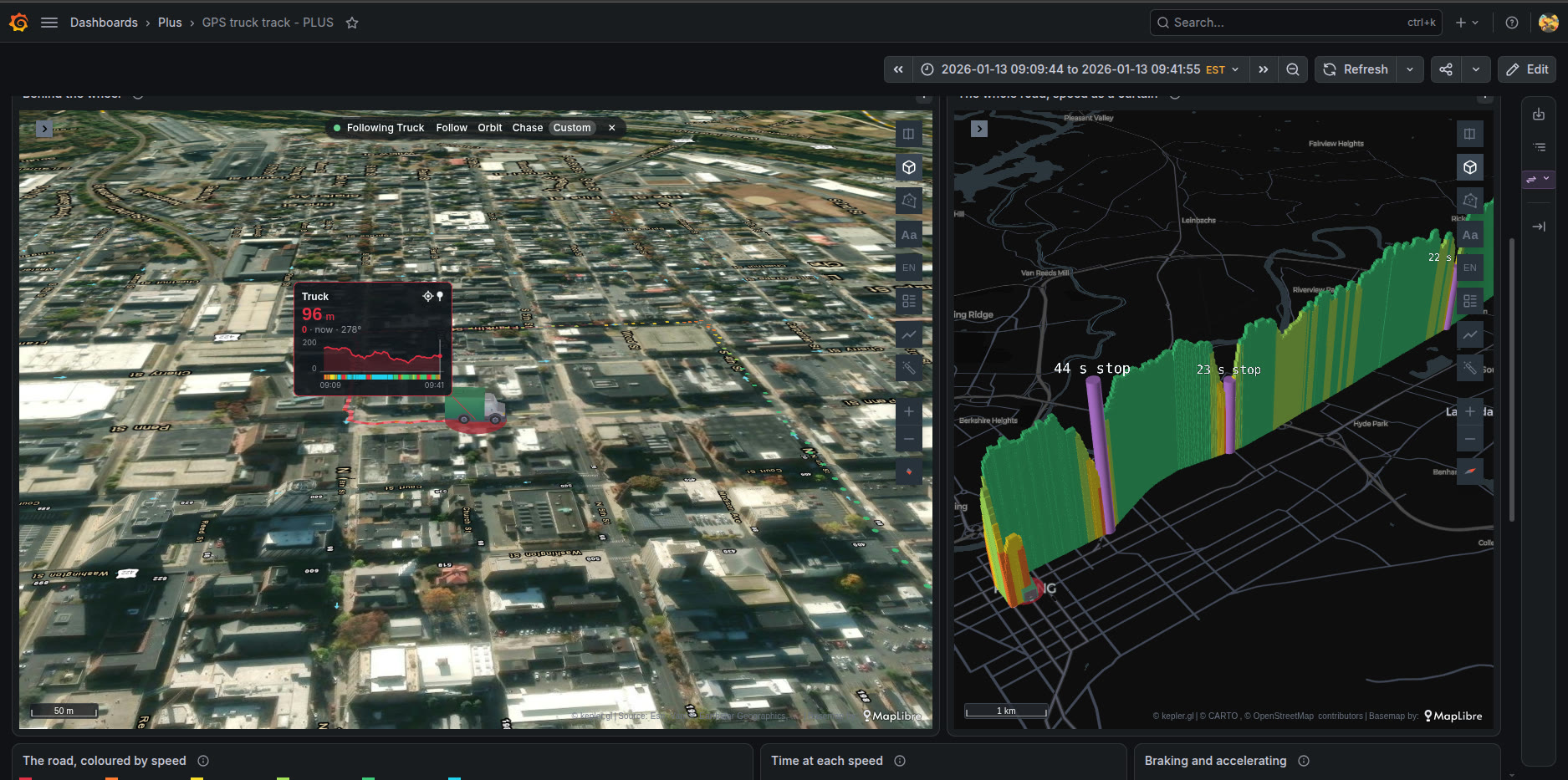Viewport: 1568px width, 780px height.
Task: Select the Chase camera mode
Action: [x=528, y=128]
